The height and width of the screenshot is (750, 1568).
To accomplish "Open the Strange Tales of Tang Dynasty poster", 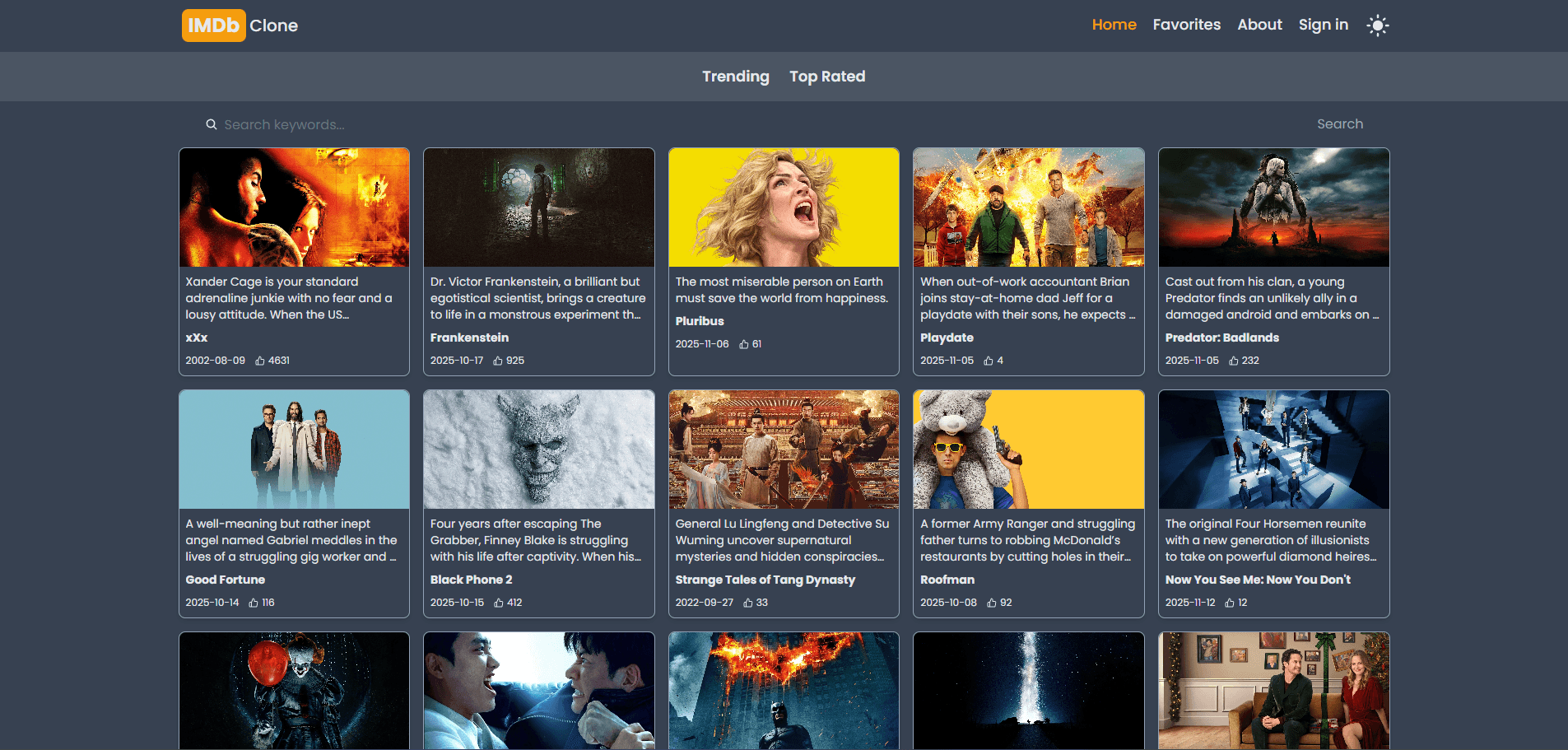I will 783,450.
